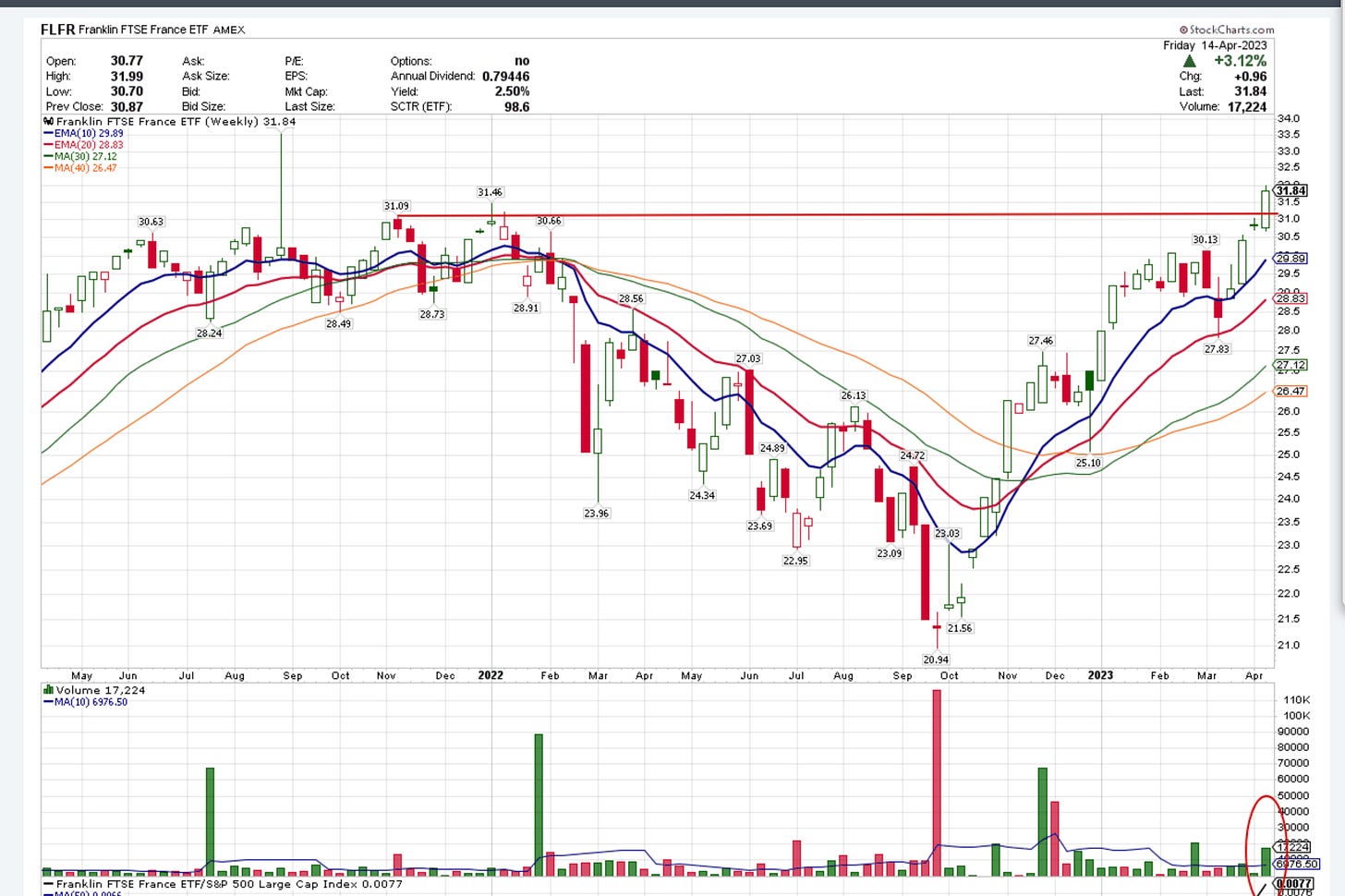Click the 24.34 low price label
This screenshot has width=1345, height=896.
point(701,496)
